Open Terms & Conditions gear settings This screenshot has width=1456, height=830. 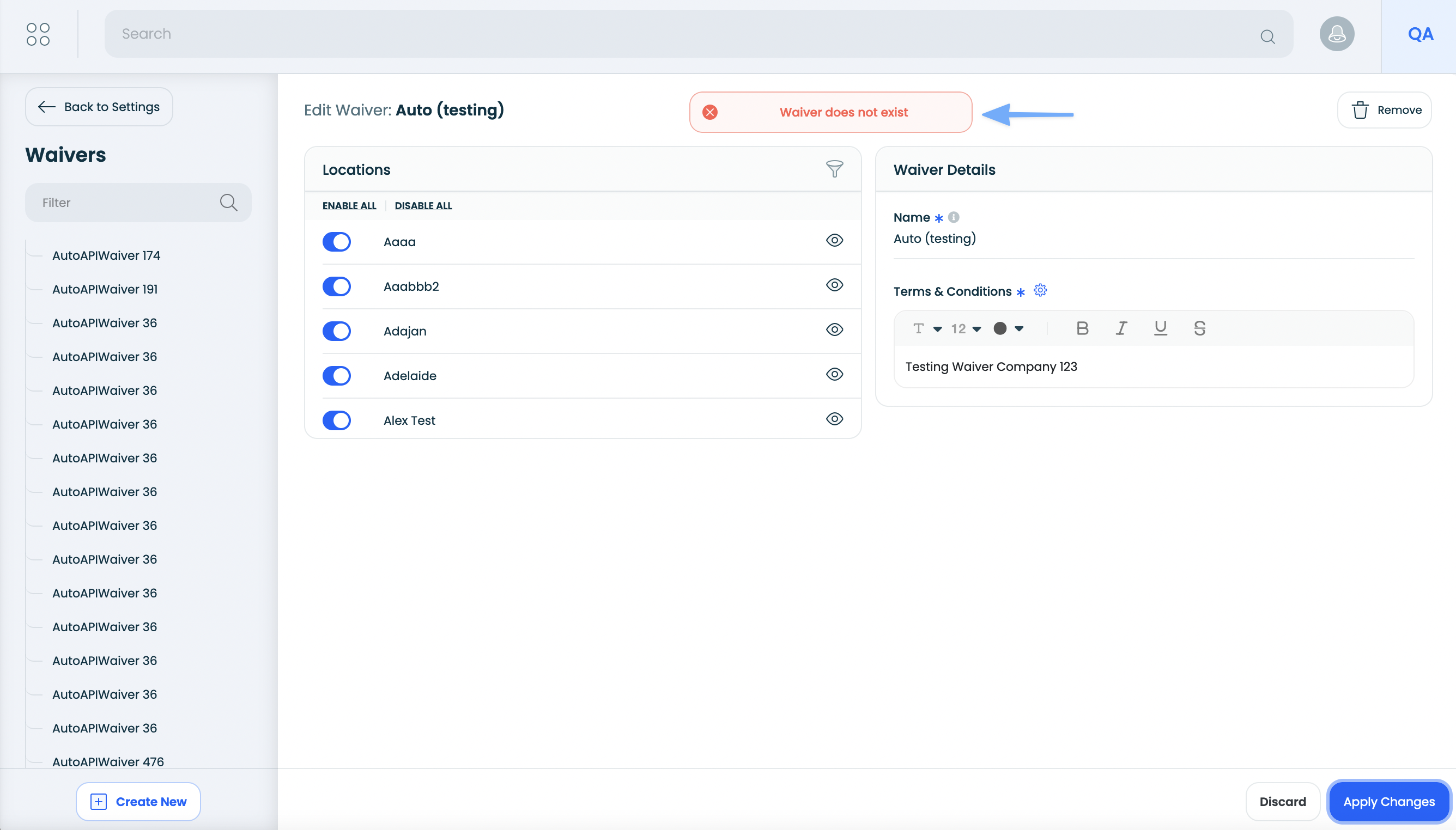[1040, 291]
